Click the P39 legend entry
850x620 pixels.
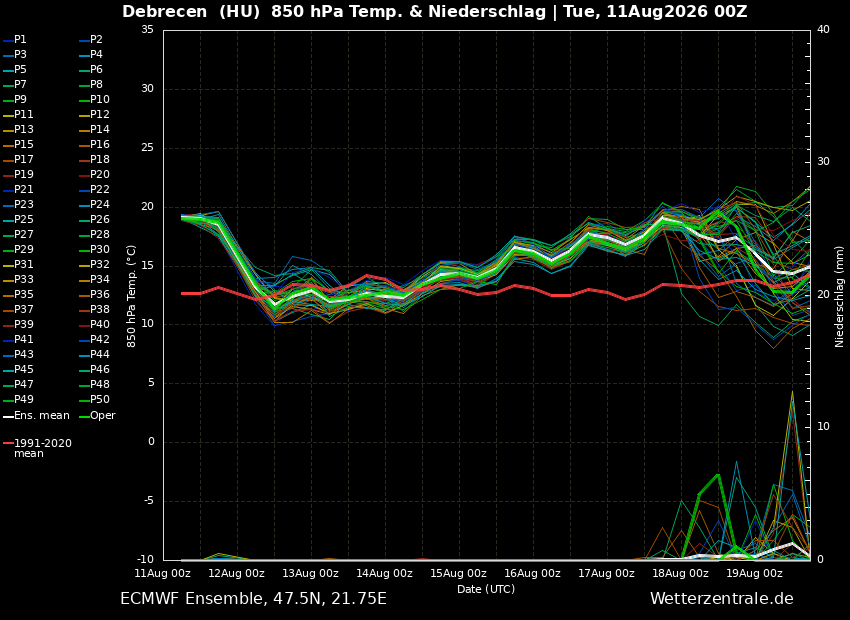18,325
